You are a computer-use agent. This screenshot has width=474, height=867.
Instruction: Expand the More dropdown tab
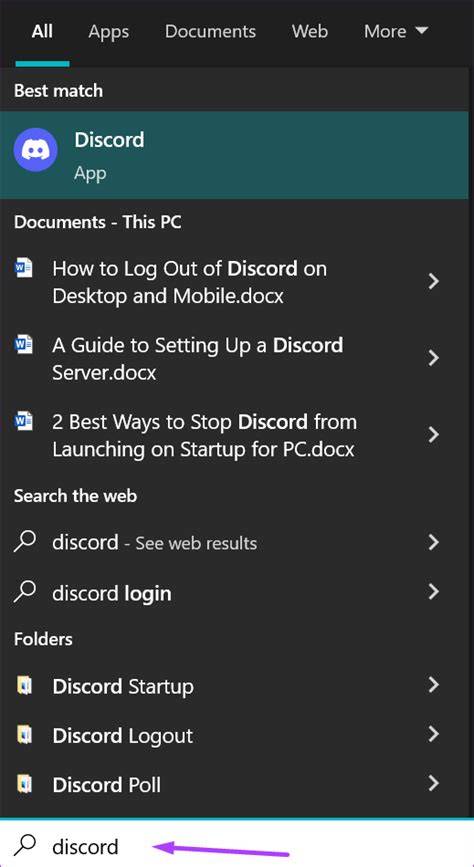pos(396,31)
